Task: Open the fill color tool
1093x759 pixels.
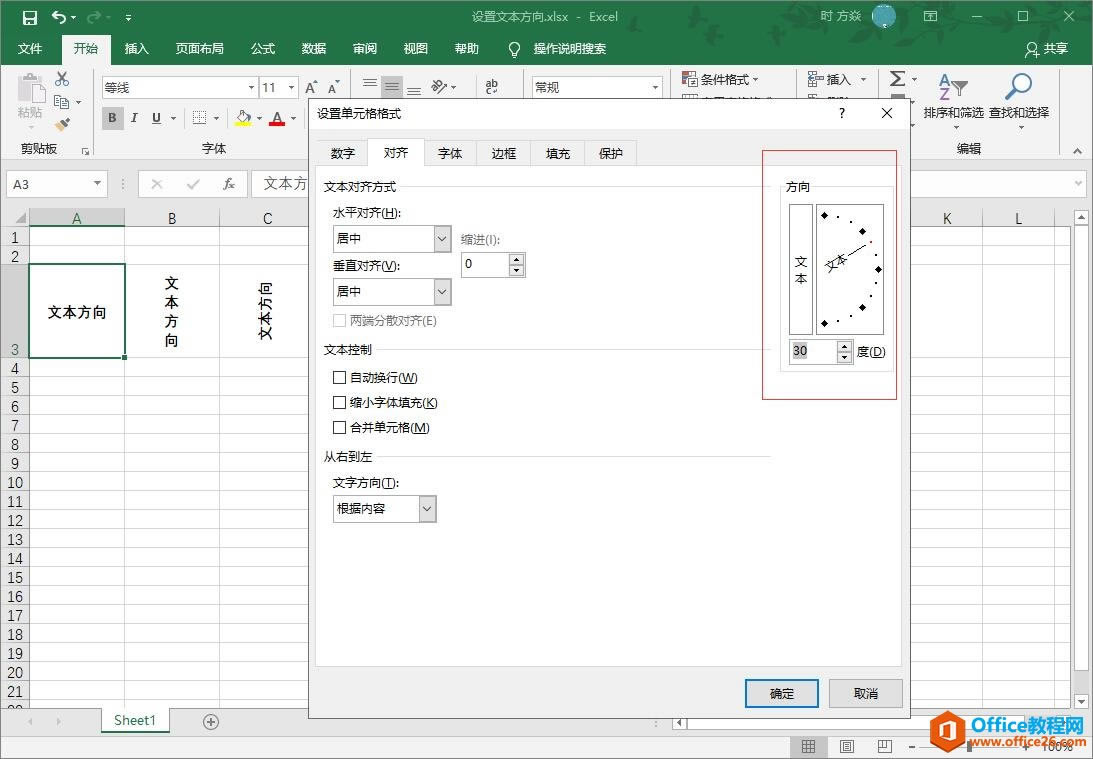Action: tap(244, 118)
